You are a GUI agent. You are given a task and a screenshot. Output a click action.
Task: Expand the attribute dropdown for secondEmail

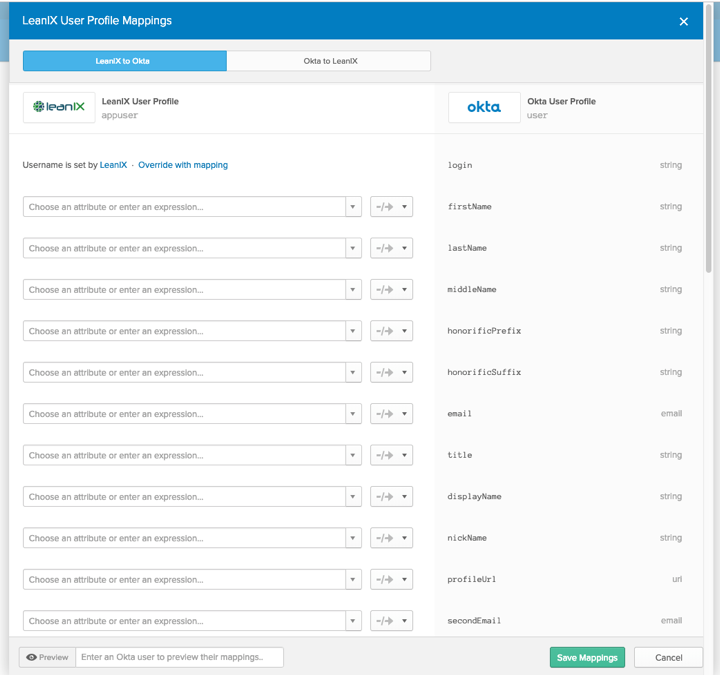pyautogui.click(x=353, y=621)
